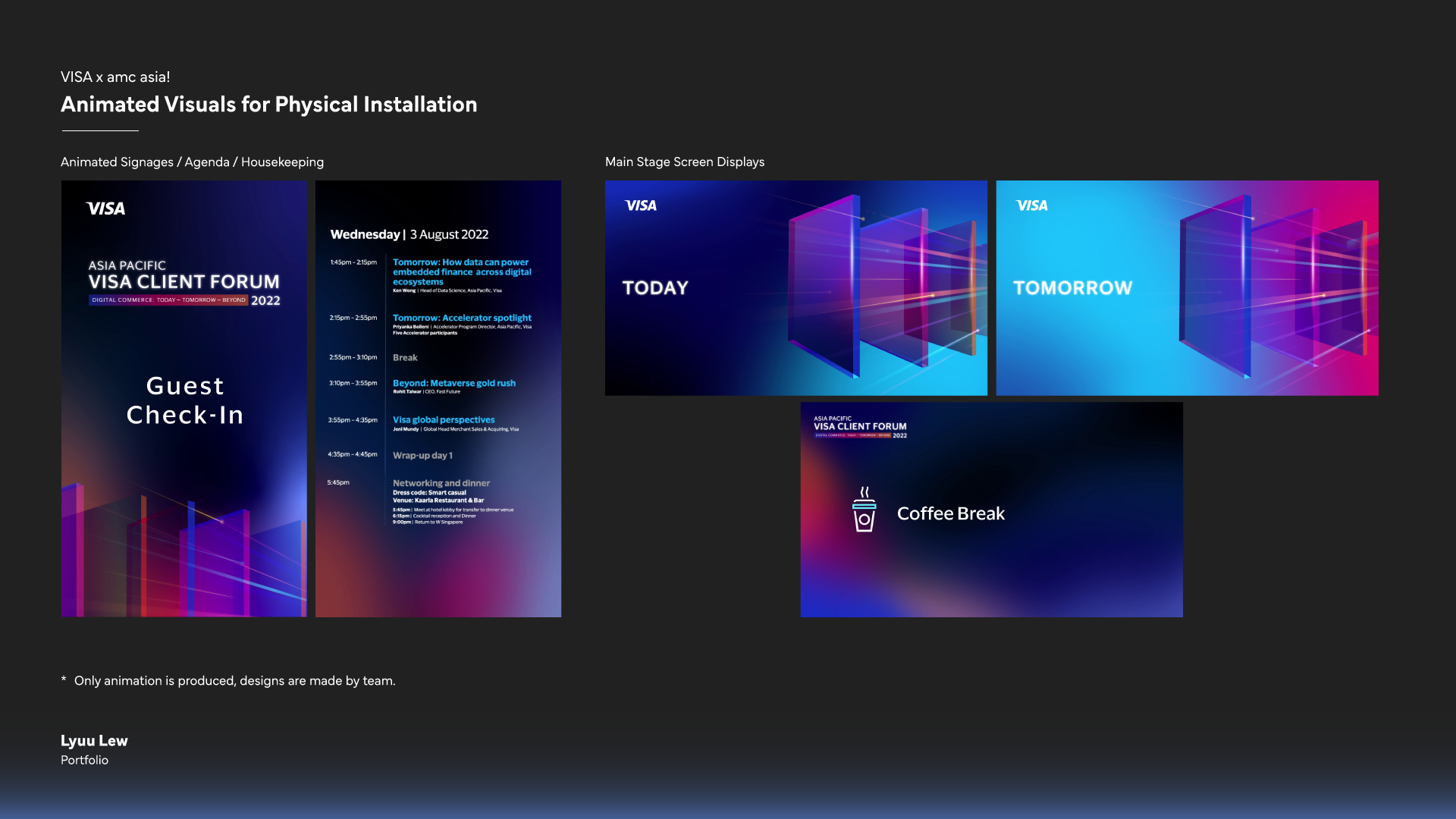Click the Main Stage Screen Displays label
1456x819 pixels.
tap(684, 162)
